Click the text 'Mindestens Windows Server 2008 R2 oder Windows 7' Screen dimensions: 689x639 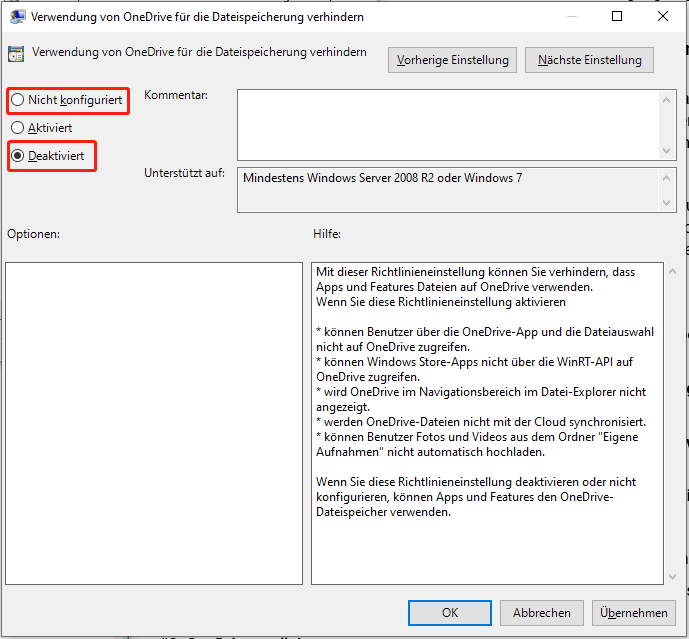point(383,178)
